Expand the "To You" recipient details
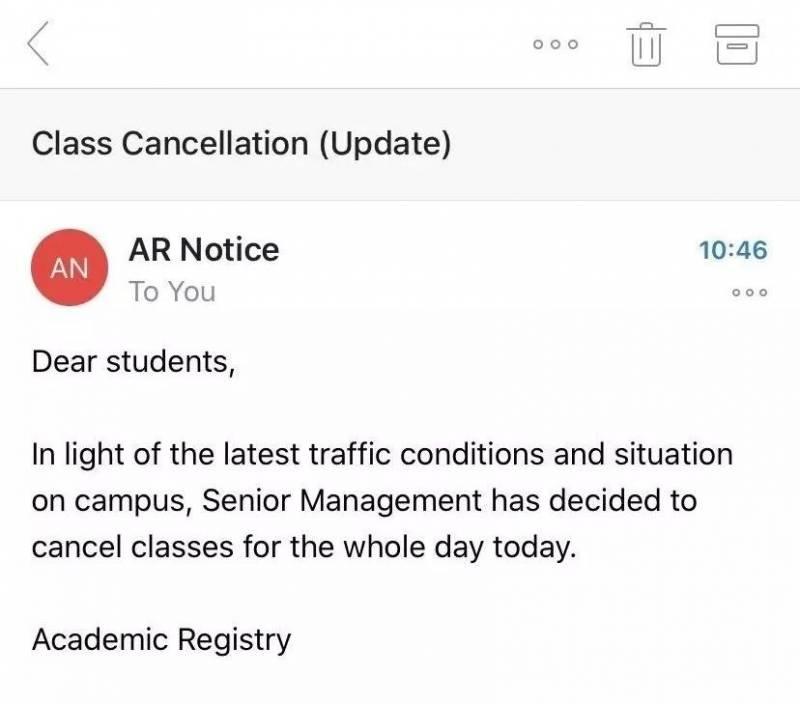 172,293
